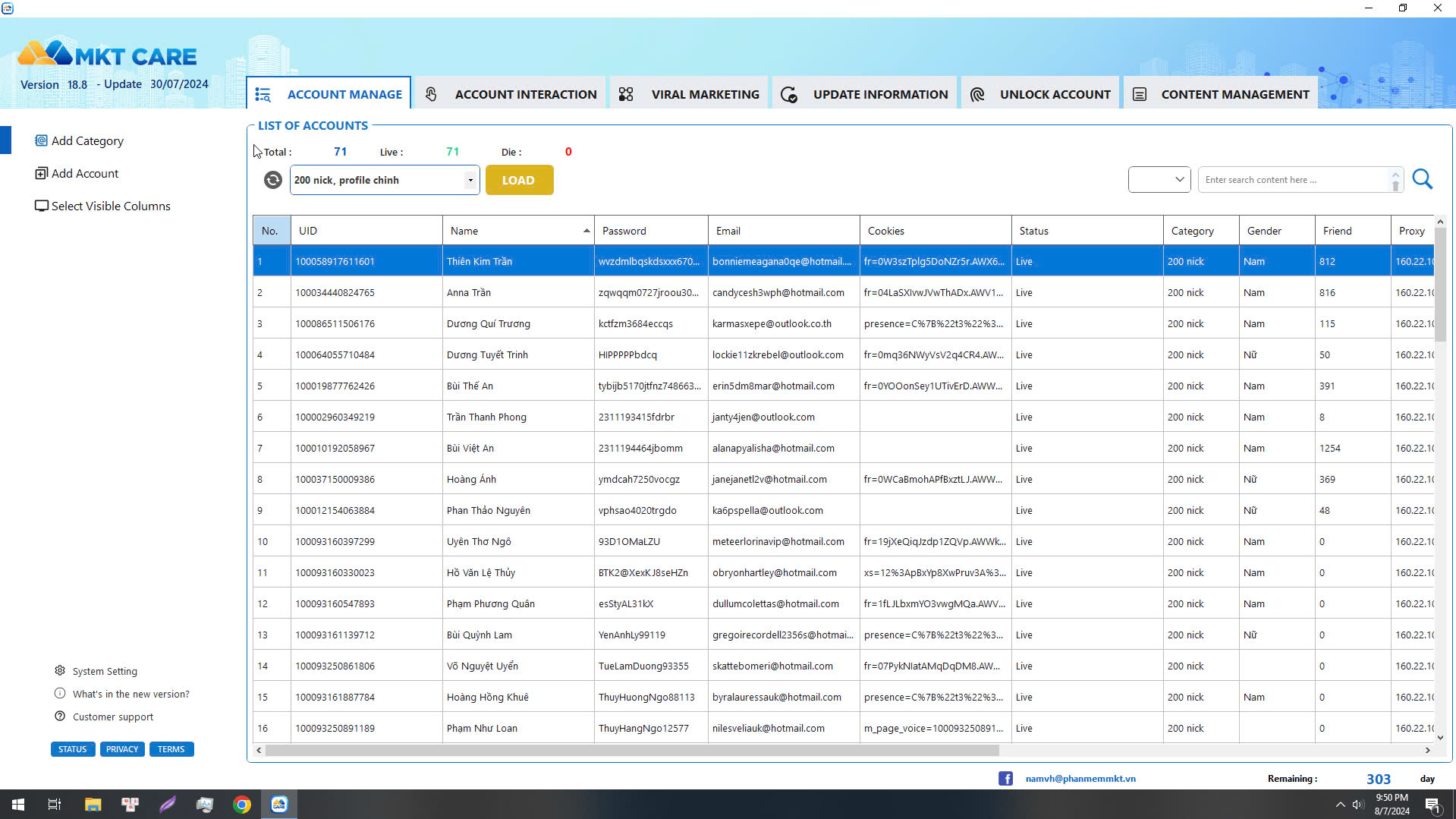
Task: Sort the table by the Name column
Action: [518, 231]
